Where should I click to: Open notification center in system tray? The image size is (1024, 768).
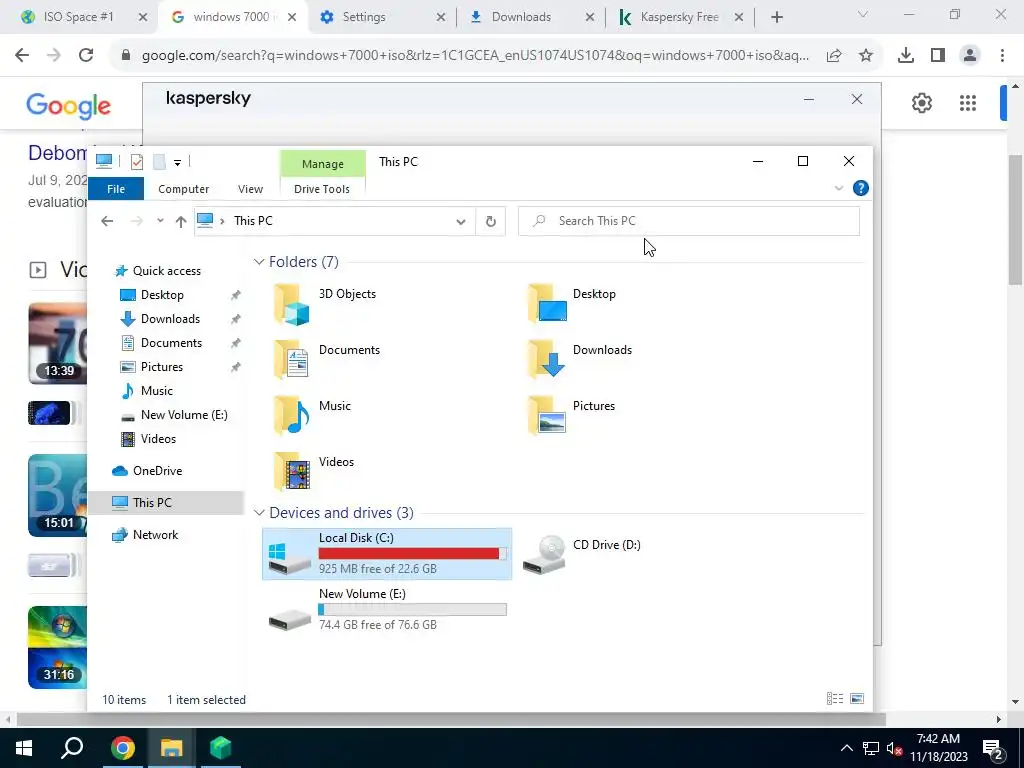pos(993,748)
